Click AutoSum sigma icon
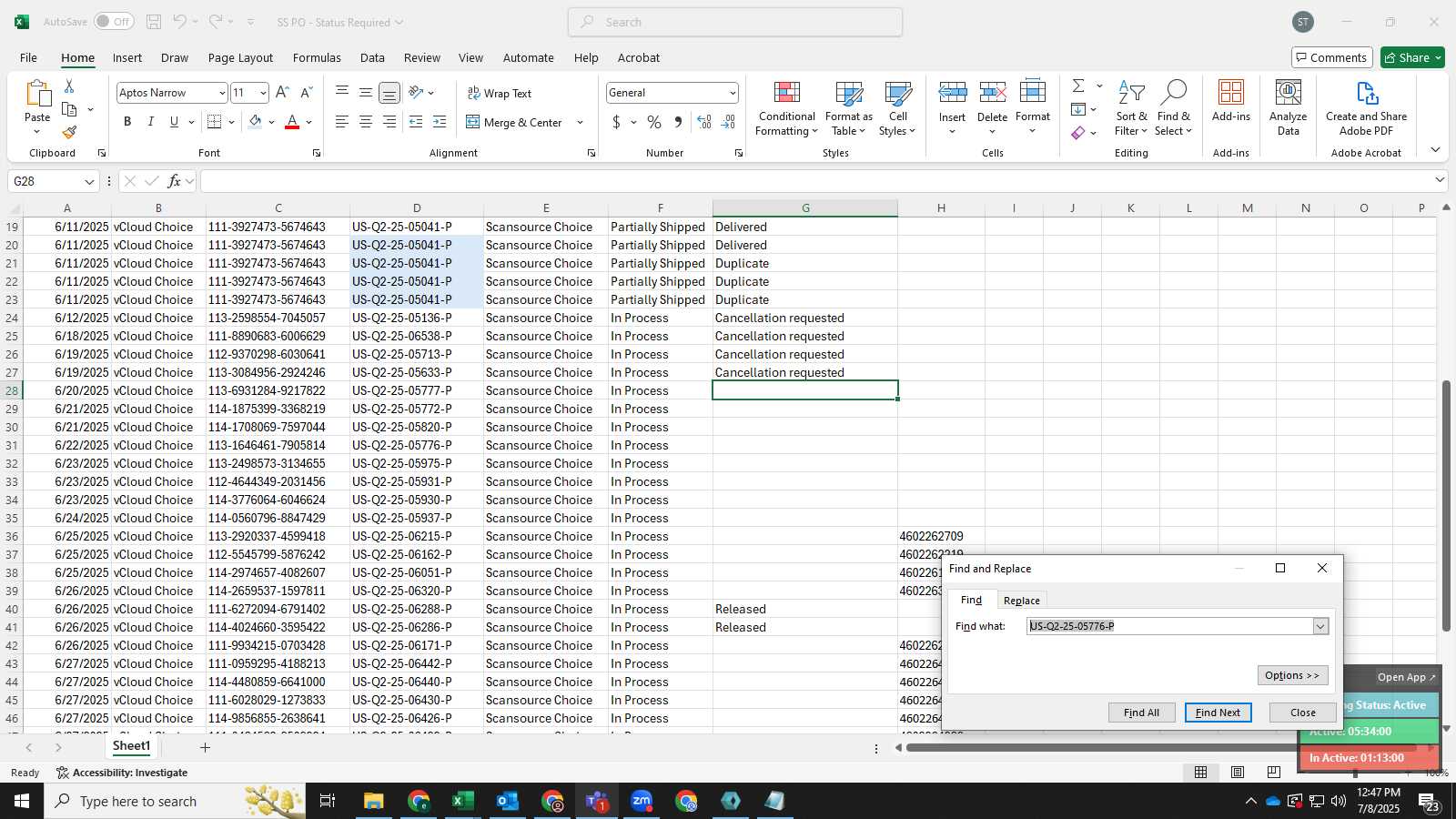1456x819 pixels. [1078, 86]
